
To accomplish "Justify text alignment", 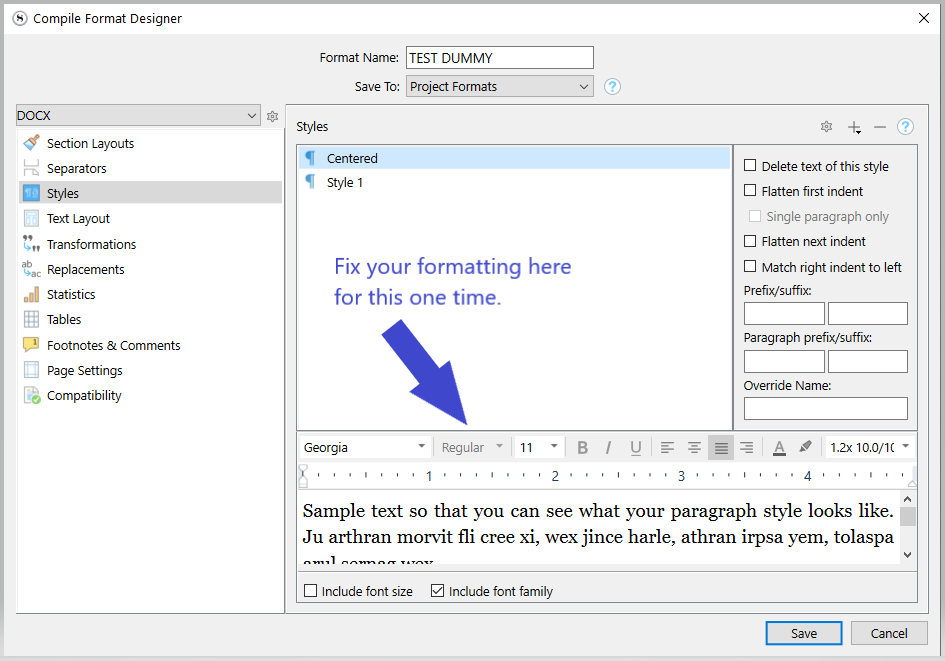I will (x=721, y=447).
